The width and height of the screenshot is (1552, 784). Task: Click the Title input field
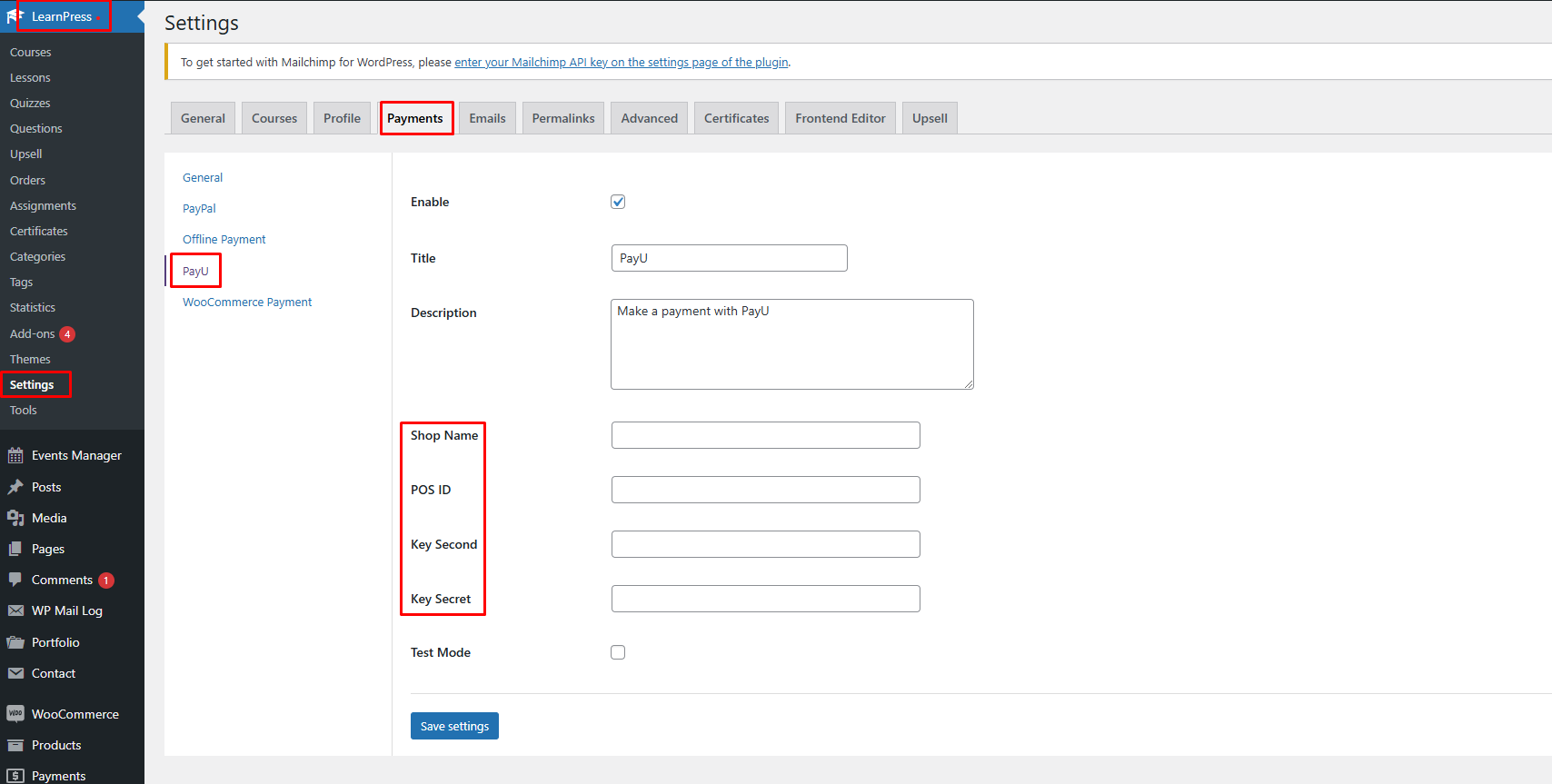[x=730, y=258]
